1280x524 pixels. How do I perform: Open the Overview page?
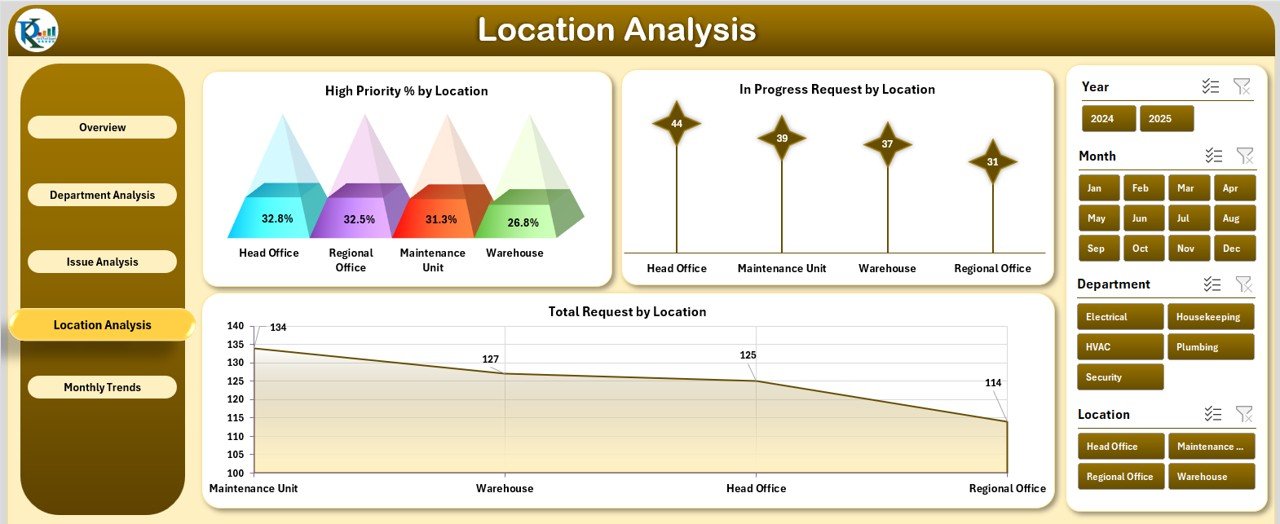(x=102, y=127)
